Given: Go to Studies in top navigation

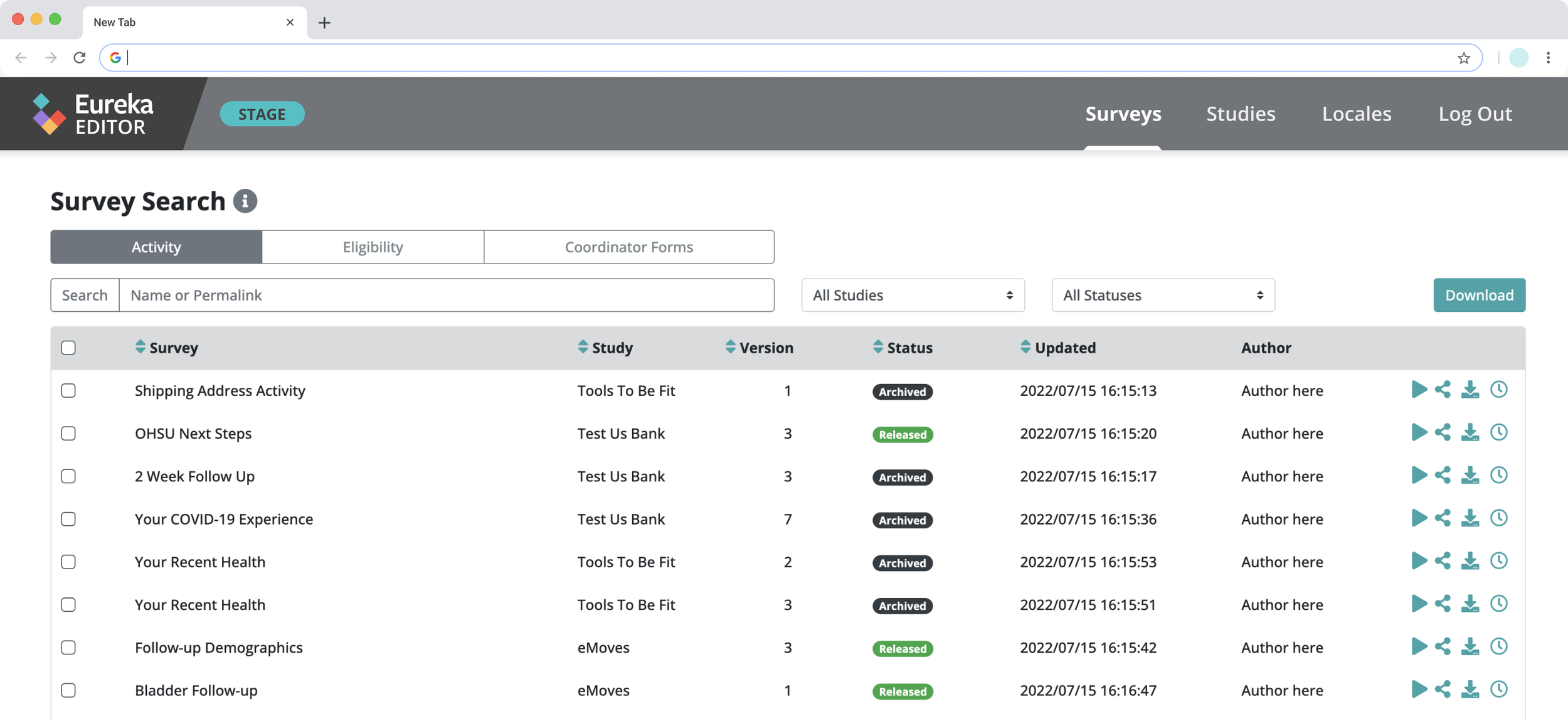Looking at the screenshot, I should (1241, 114).
